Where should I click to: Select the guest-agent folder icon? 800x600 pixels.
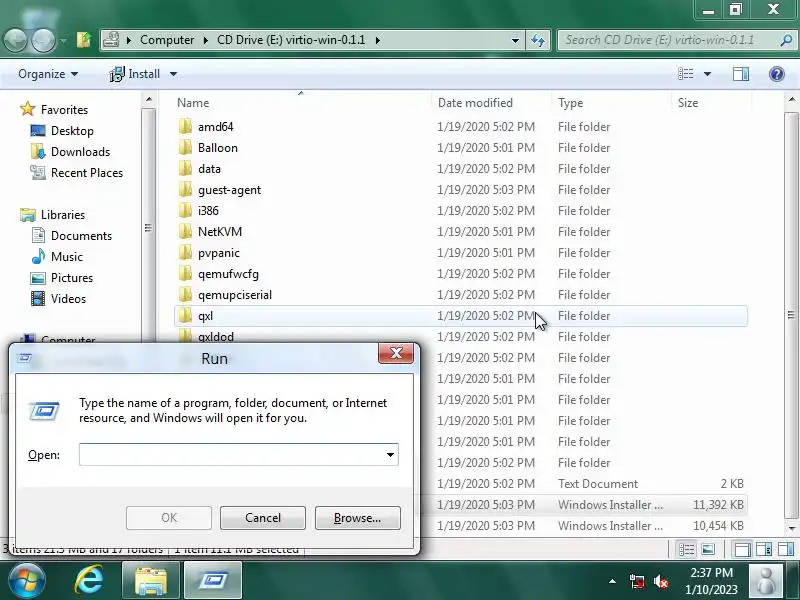[x=185, y=189]
